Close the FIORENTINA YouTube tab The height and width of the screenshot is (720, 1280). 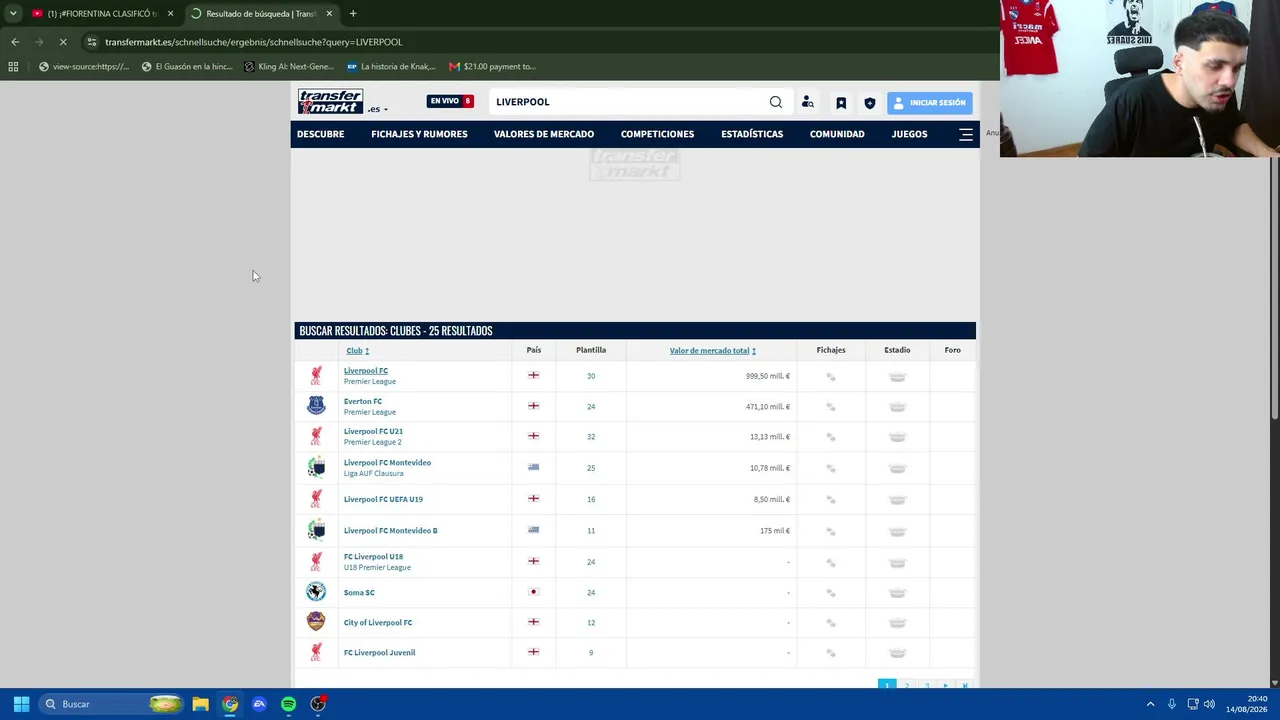(x=170, y=14)
